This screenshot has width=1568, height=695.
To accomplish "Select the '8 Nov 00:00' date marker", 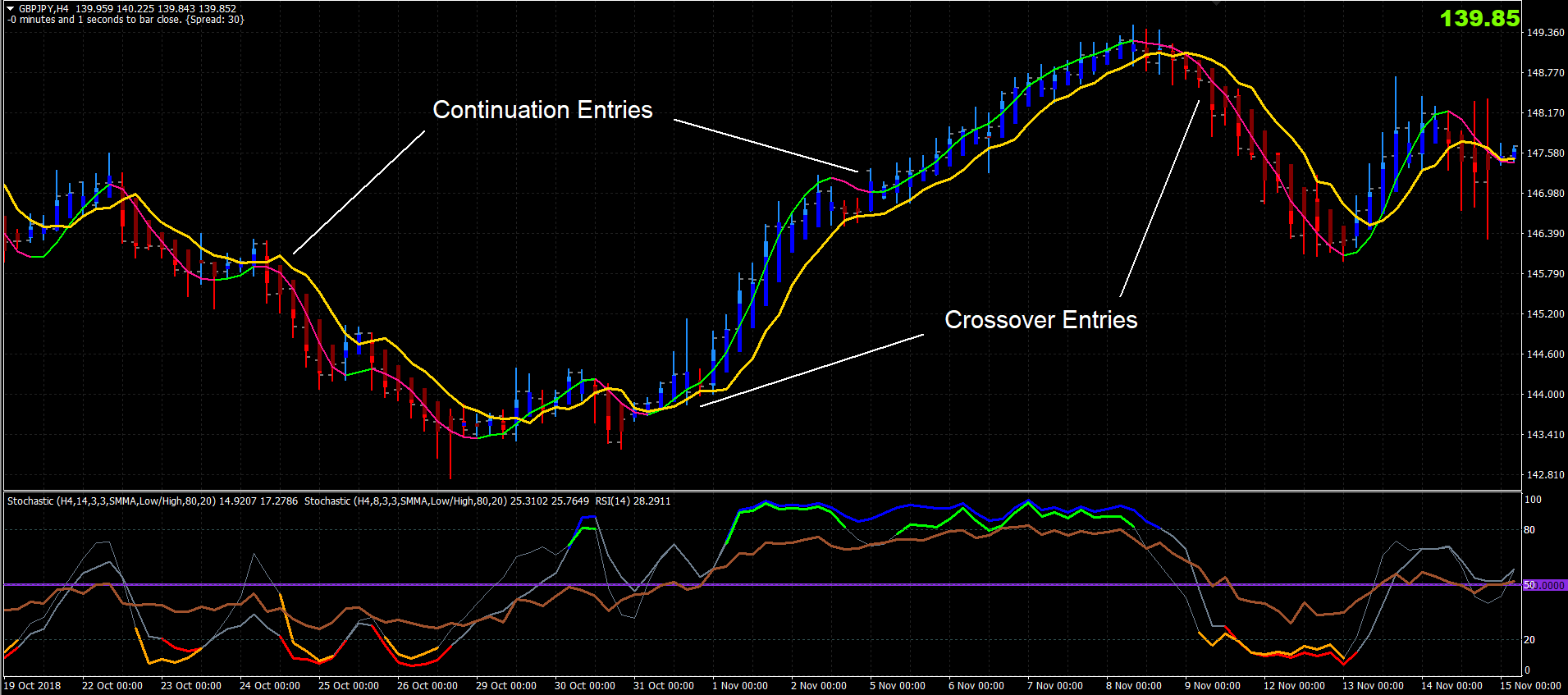I will [x=1134, y=686].
